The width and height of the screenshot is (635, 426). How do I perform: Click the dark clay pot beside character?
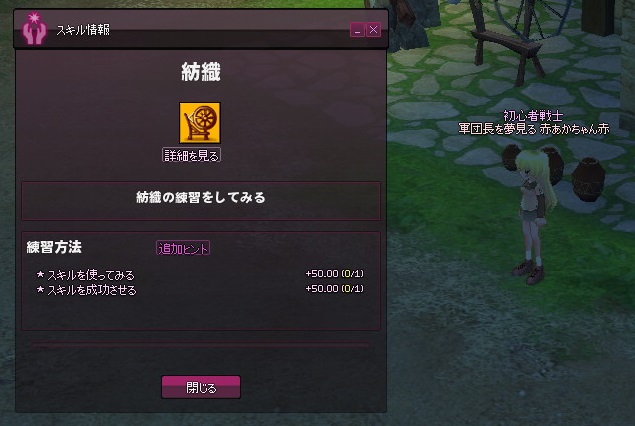click(588, 179)
